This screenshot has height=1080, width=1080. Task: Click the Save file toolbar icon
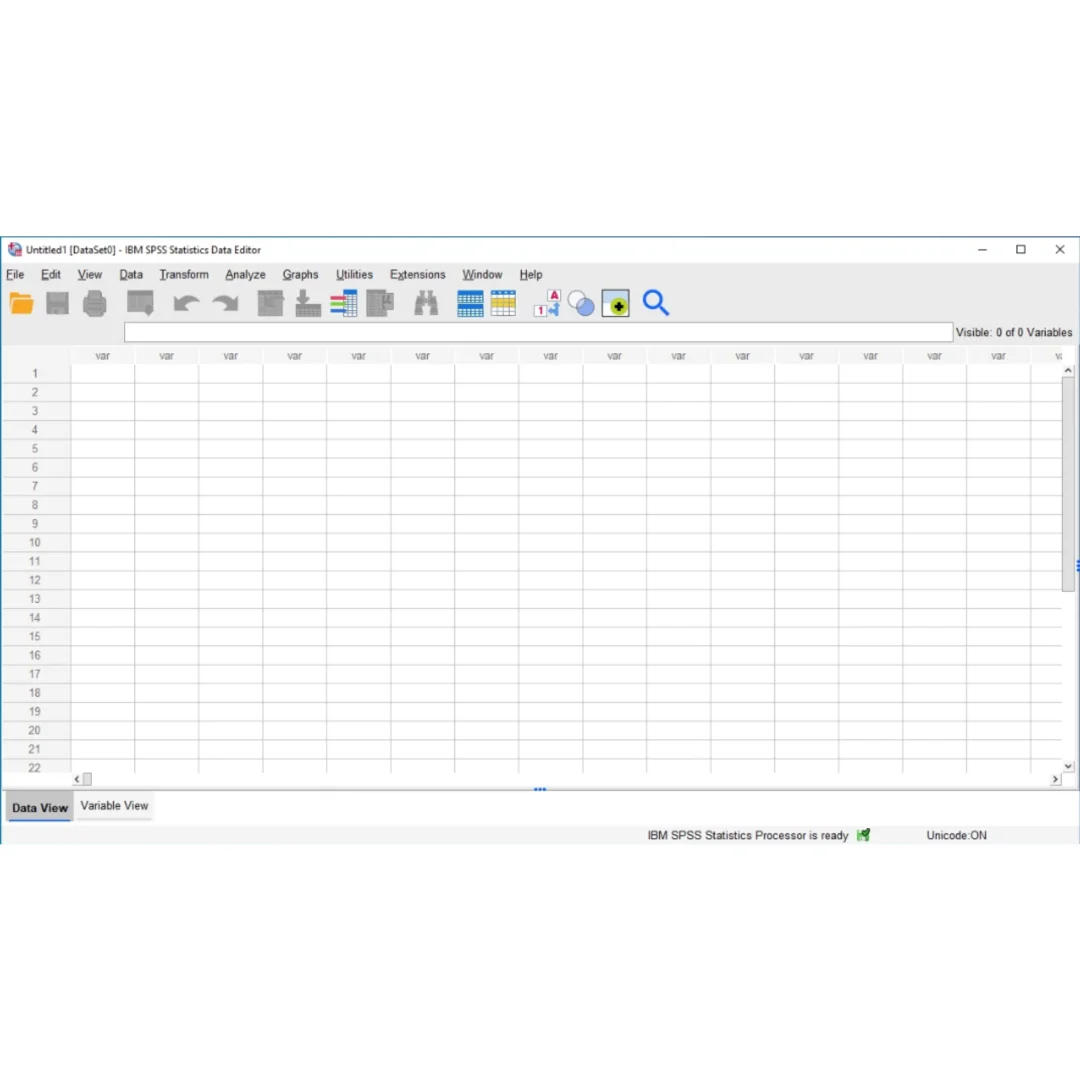(x=58, y=303)
